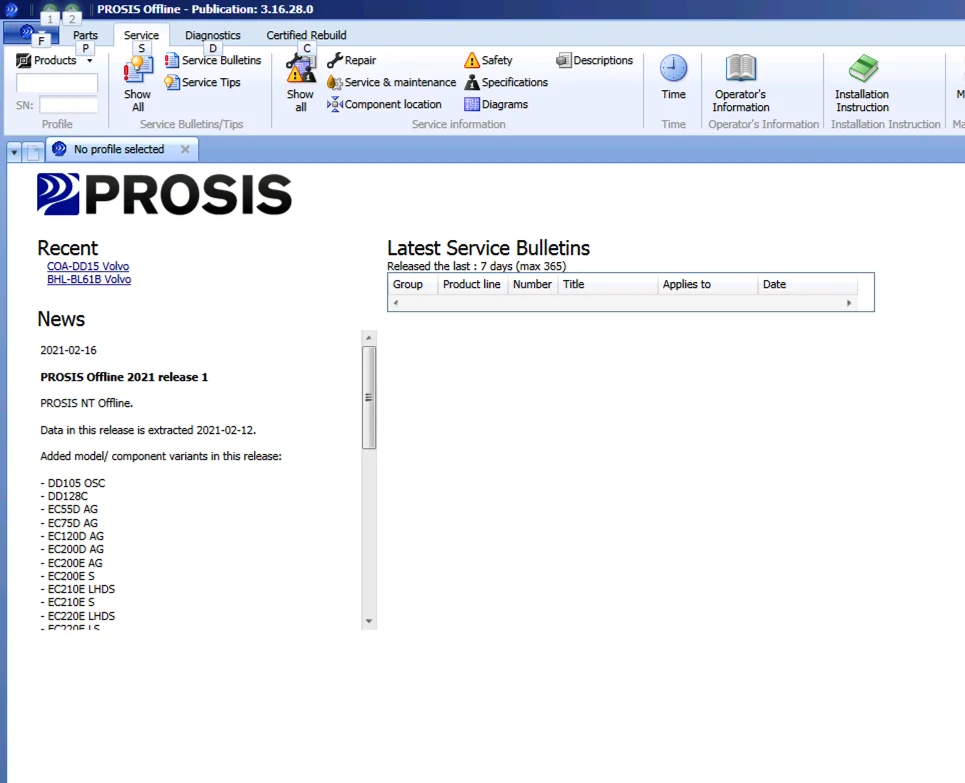The image size is (965, 783).
Task: Select the Service ribbon tab
Action: coord(142,35)
